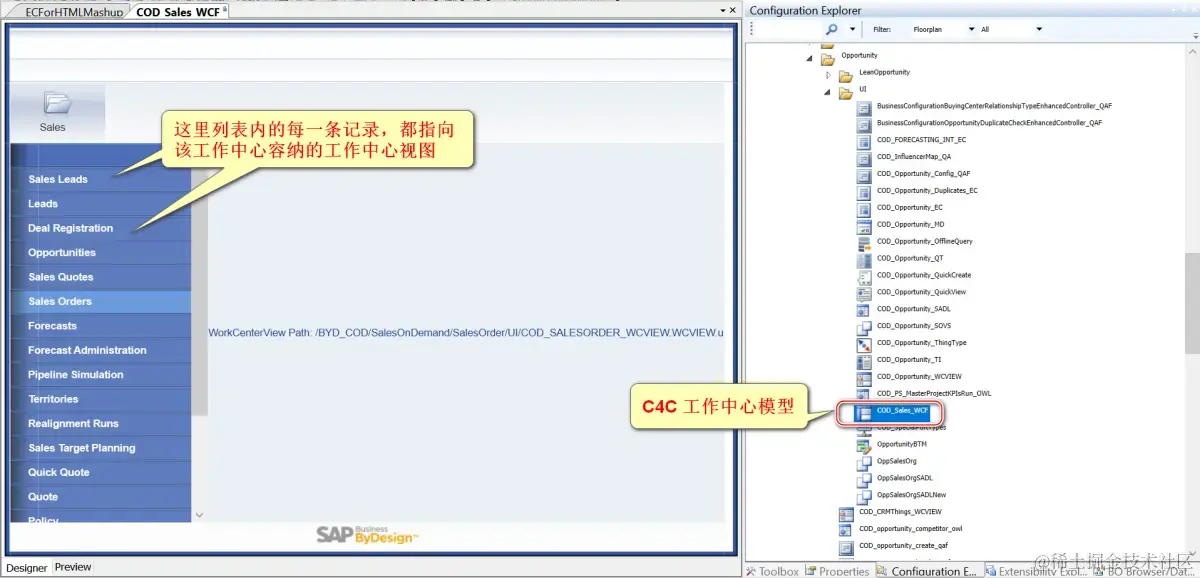Screen dimensions: 1200x578
Task: Open the Extensibility Explorer bottom tab
Action: coord(1038,571)
